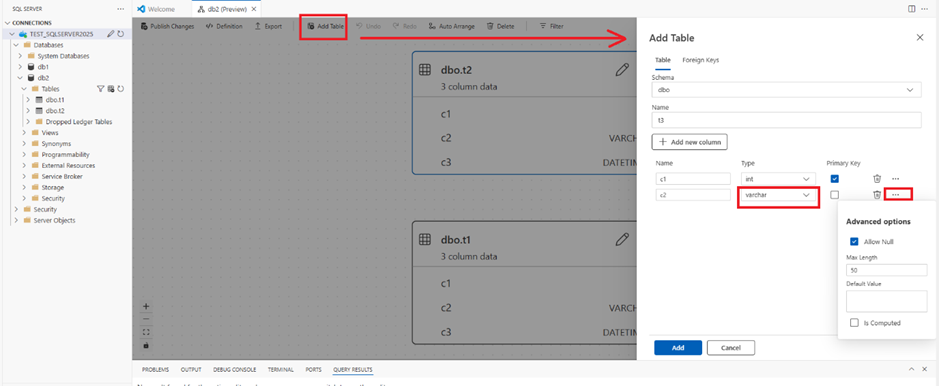This screenshot has height=386, width=939.
Task: Refresh the Tables node in object explorer
Action: pyautogui.click(x=120, y=89)
